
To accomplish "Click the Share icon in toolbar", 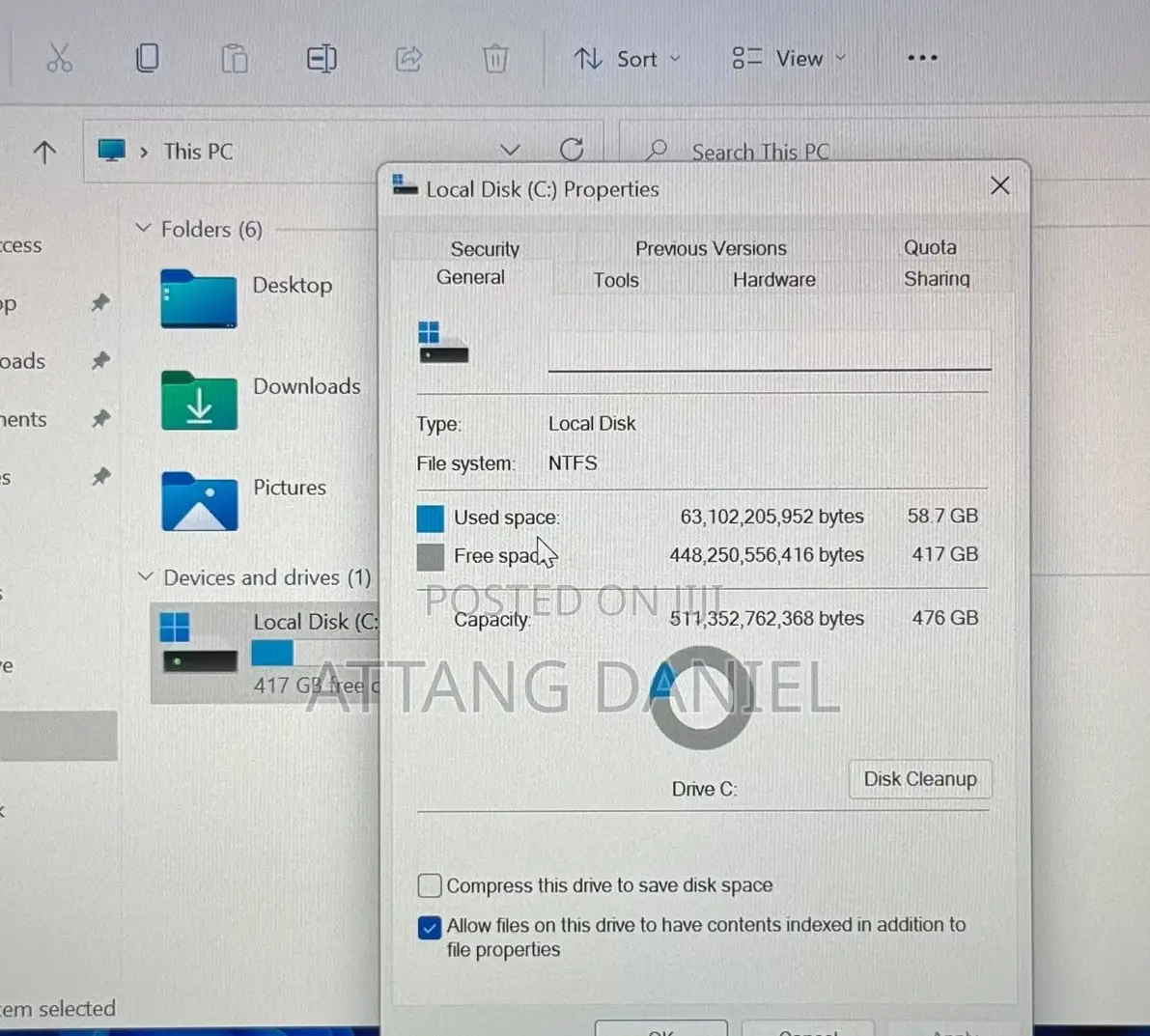I will pyautogui.click(x=408, y=59).
